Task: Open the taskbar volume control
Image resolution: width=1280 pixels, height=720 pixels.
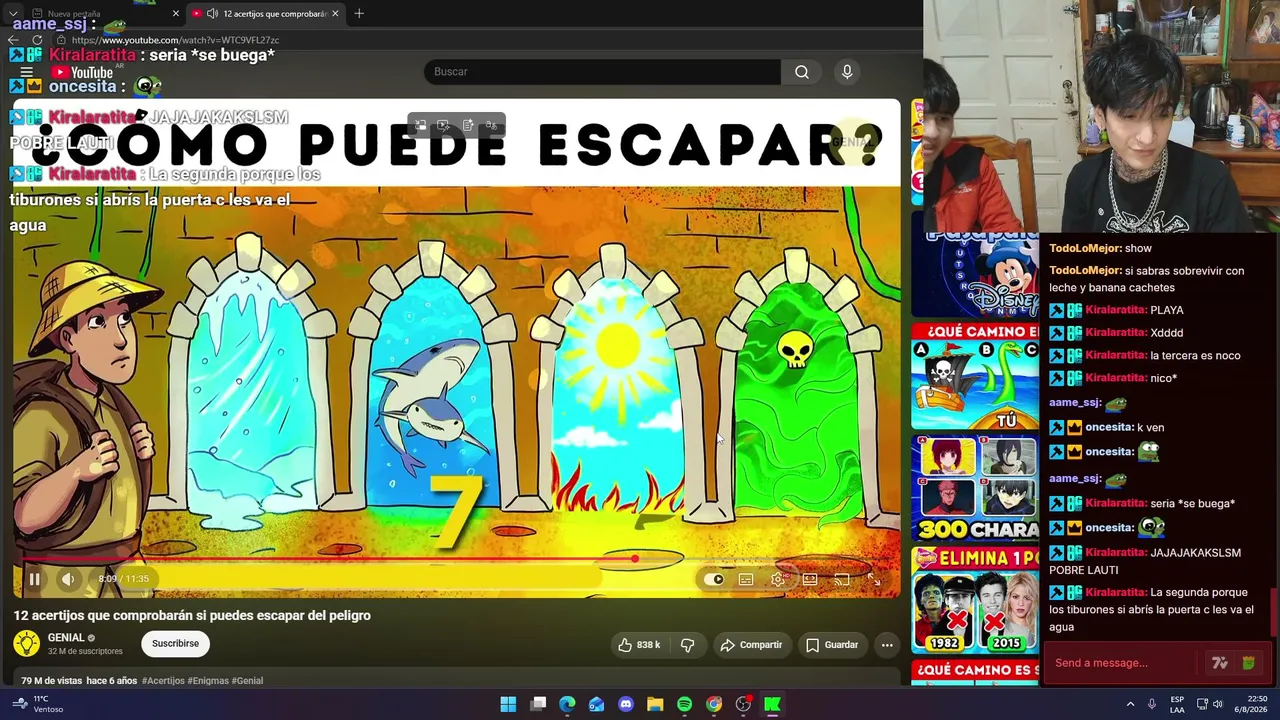Action: tap(1218, 705)
